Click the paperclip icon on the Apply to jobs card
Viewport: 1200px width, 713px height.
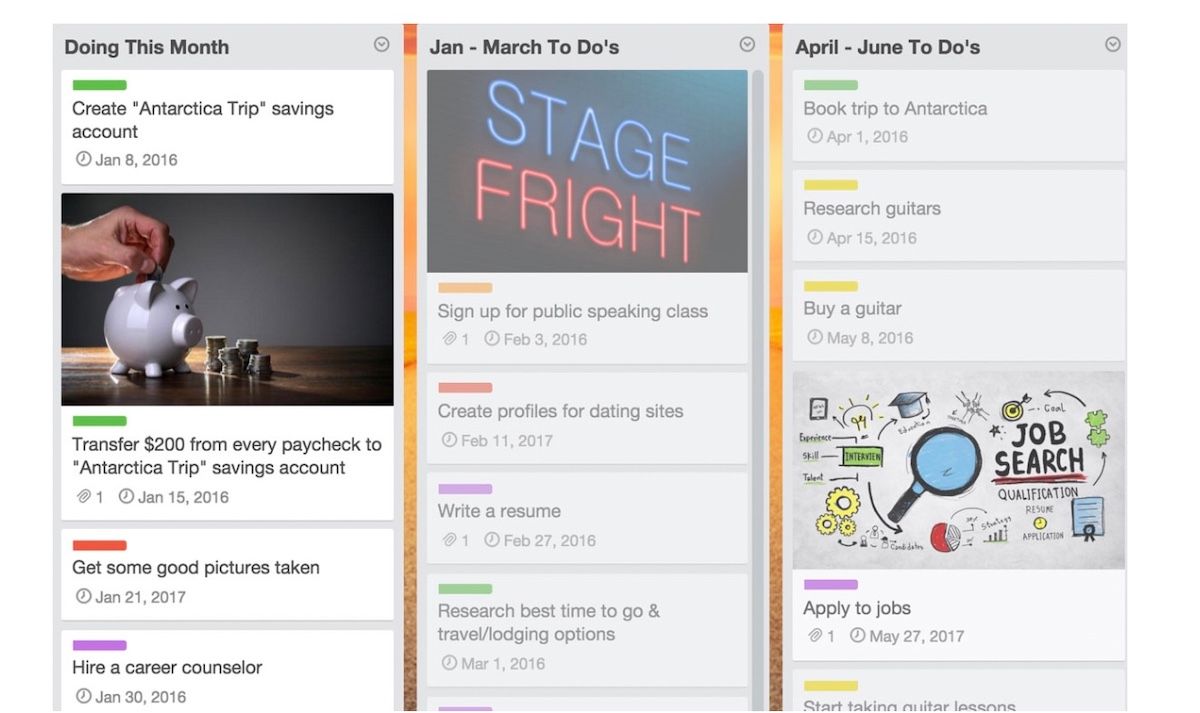point(815,636)
